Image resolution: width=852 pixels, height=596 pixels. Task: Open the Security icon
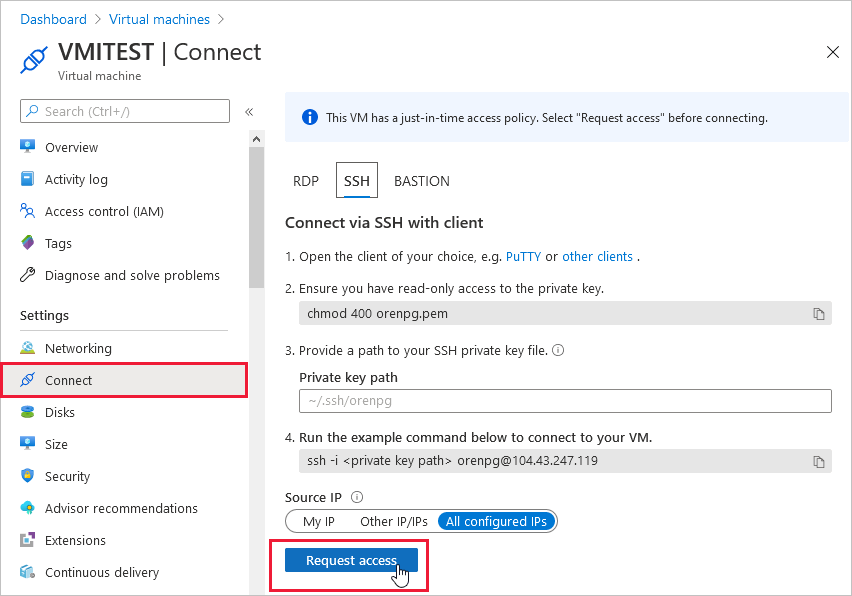click(x=27, y=476)
